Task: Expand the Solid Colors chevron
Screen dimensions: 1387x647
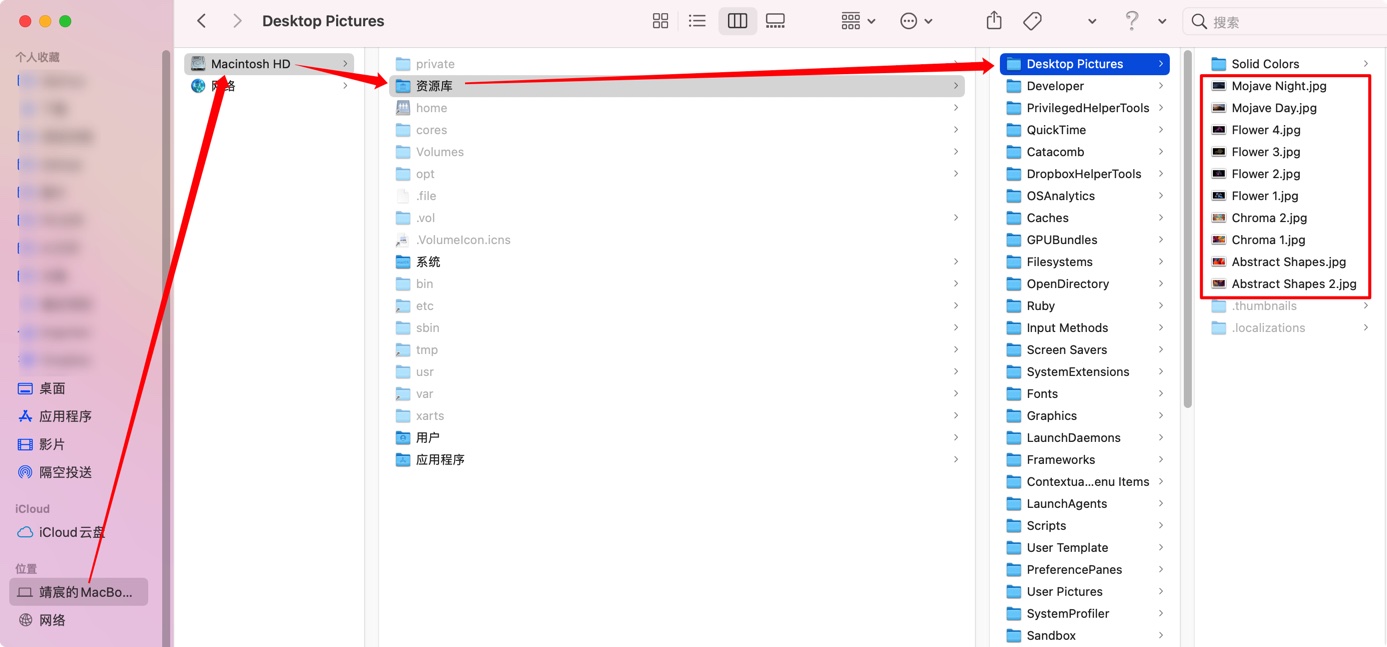Action: (x=1366, y=64)
